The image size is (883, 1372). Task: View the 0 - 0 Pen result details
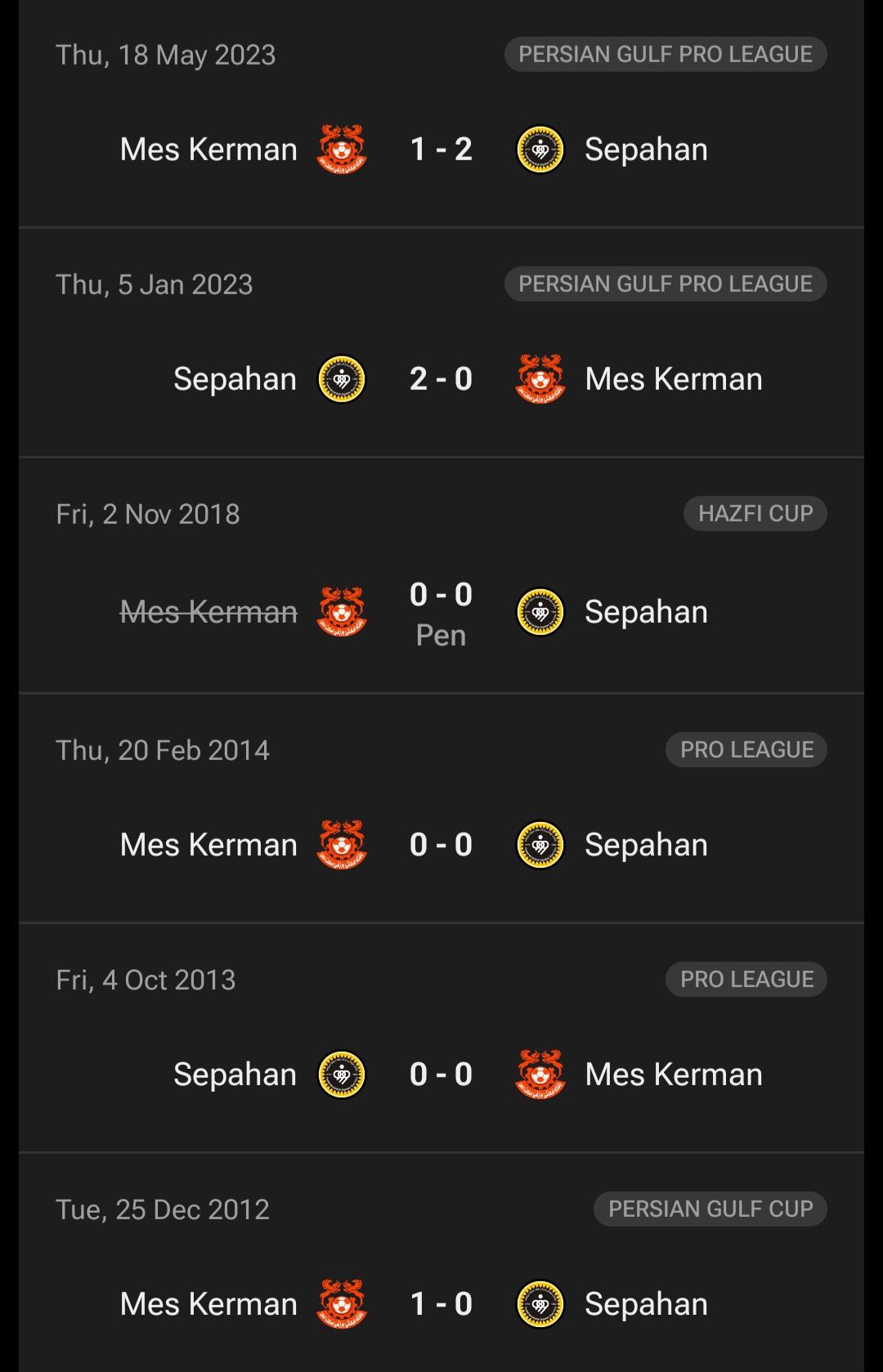(x=441, y=614)
